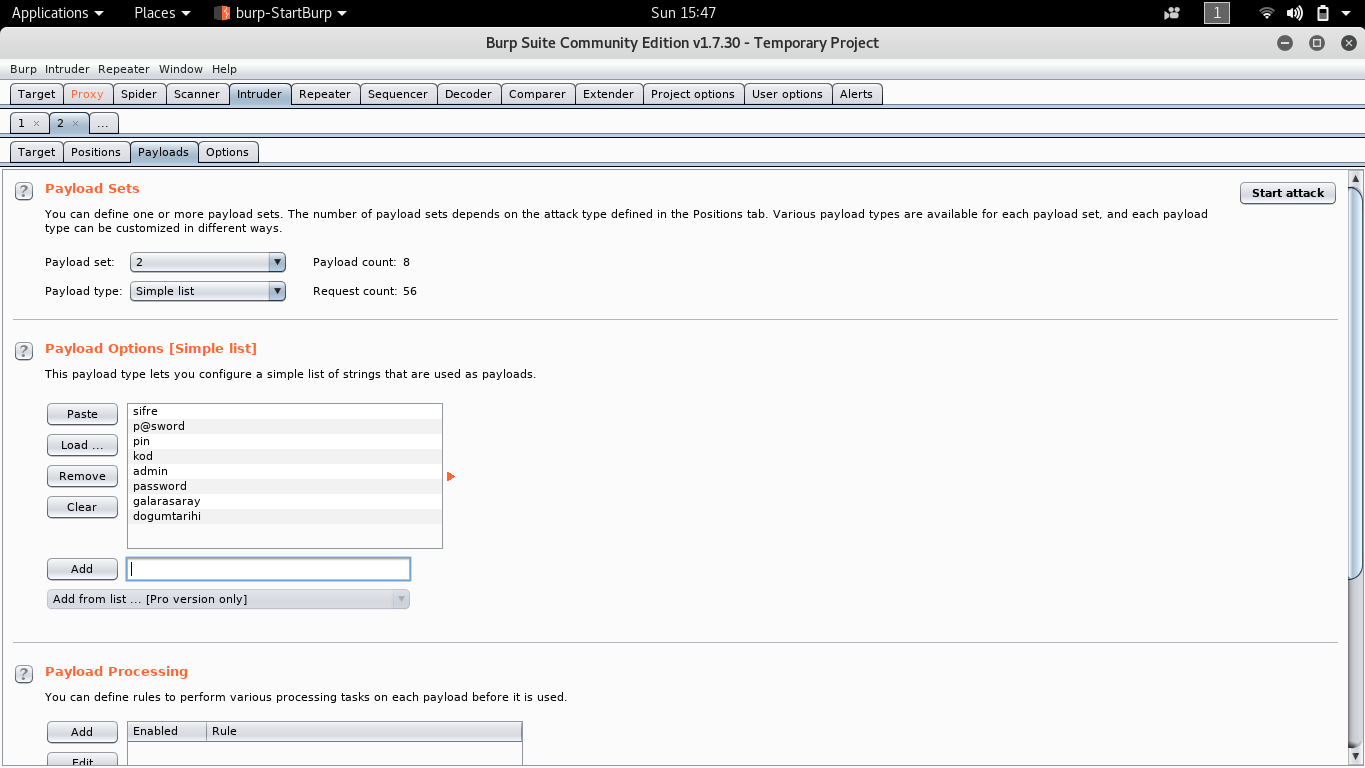Switch to workspace 1 indicator
The image size is (1365, 768).
point(1217,13)
